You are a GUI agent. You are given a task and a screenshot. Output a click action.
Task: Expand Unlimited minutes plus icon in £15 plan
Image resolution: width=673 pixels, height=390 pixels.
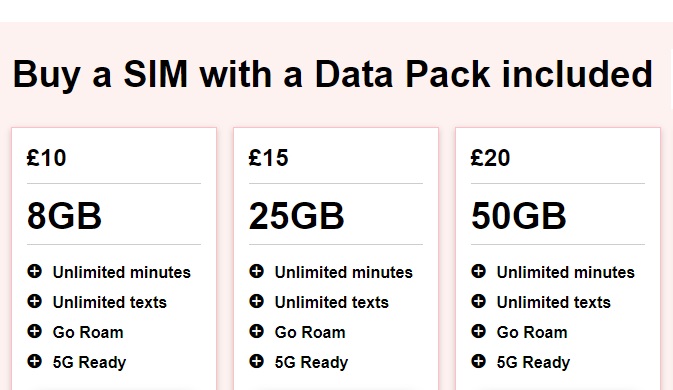[x=256, y=271]
